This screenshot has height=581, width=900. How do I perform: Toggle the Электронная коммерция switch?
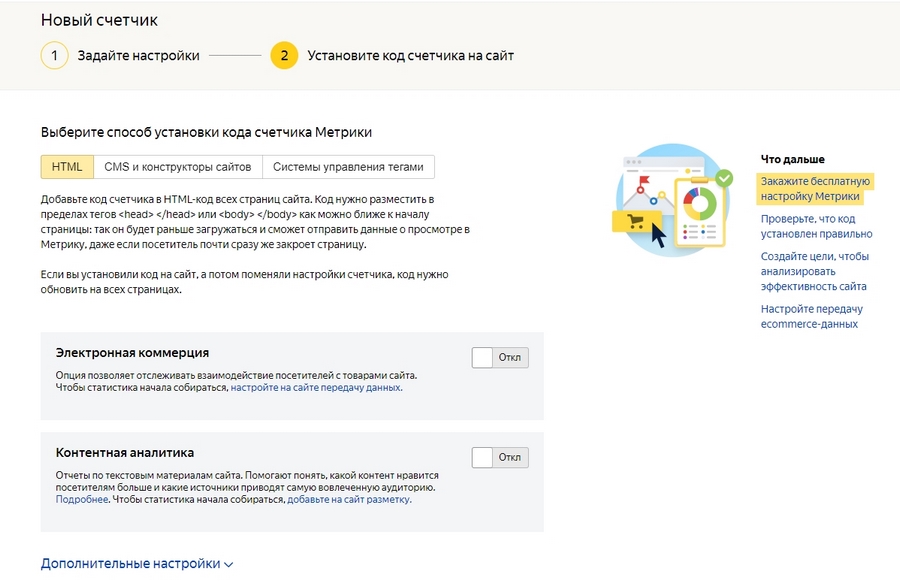(x=500, y=358)
